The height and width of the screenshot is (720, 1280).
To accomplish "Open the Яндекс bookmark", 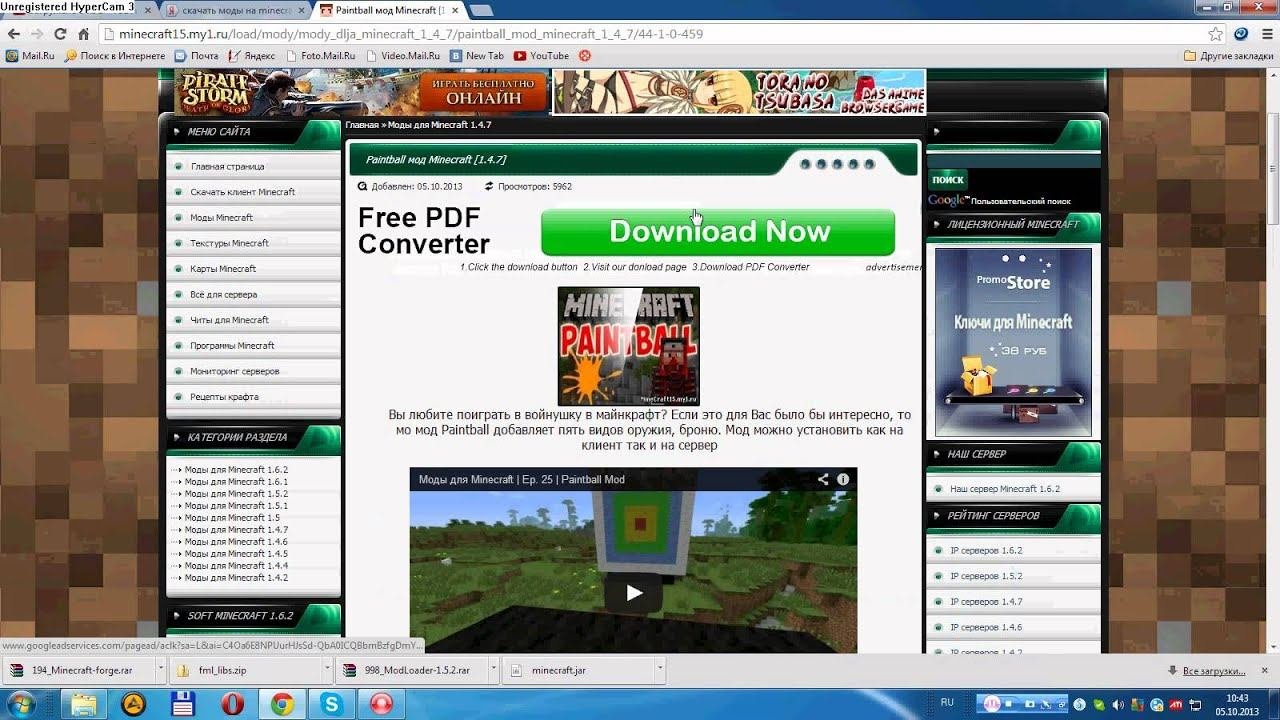I will coord(252,56).
